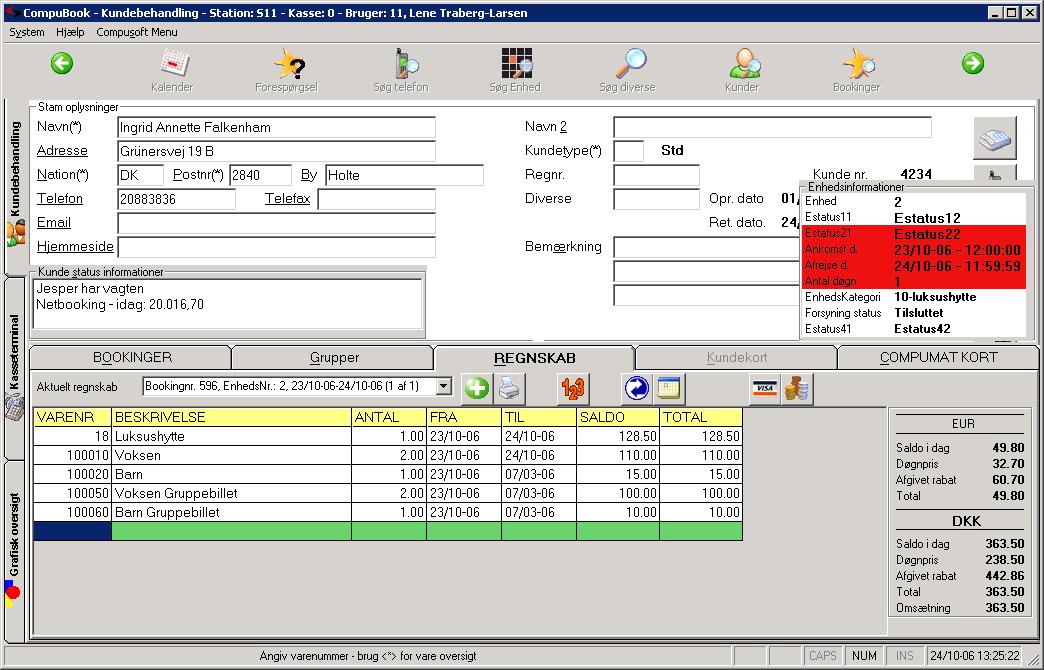Click the blue circular arrow icon
The width and height of the screenshot is (1044, 670).
637,388
